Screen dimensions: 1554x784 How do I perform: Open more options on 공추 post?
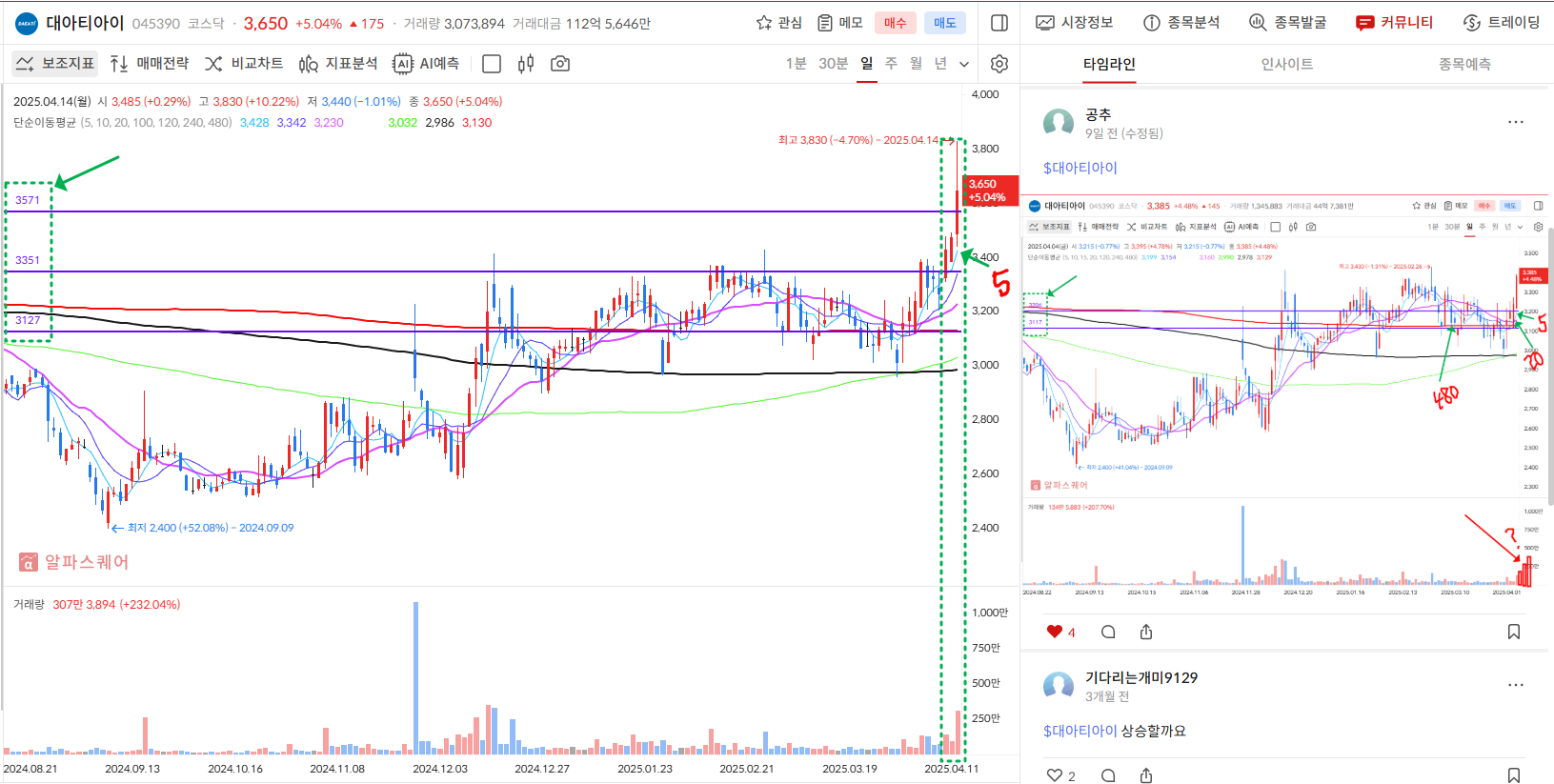(x=1516, y=122)
